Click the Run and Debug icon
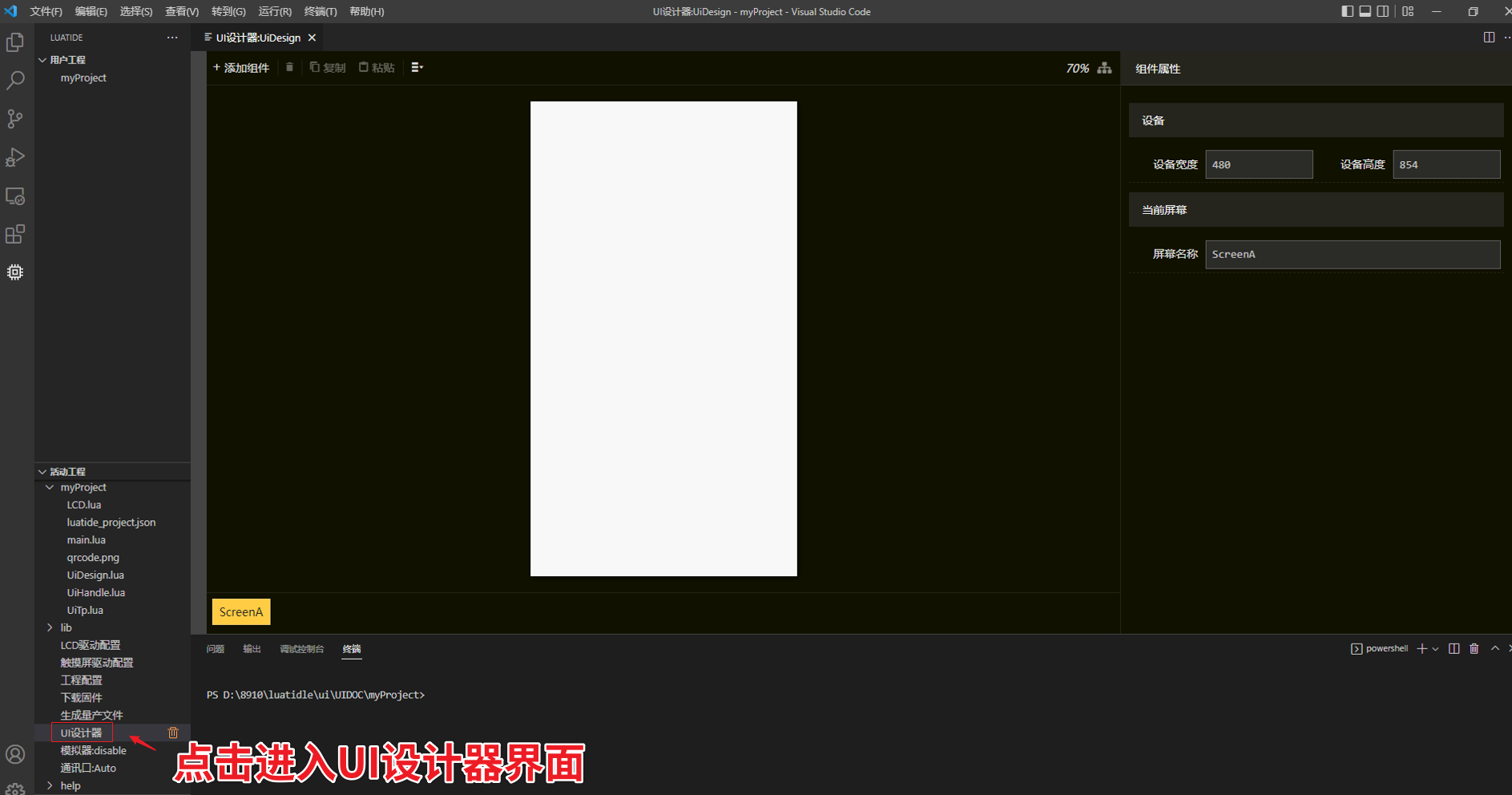This screenshot has height=795, width=1512. 16,157
